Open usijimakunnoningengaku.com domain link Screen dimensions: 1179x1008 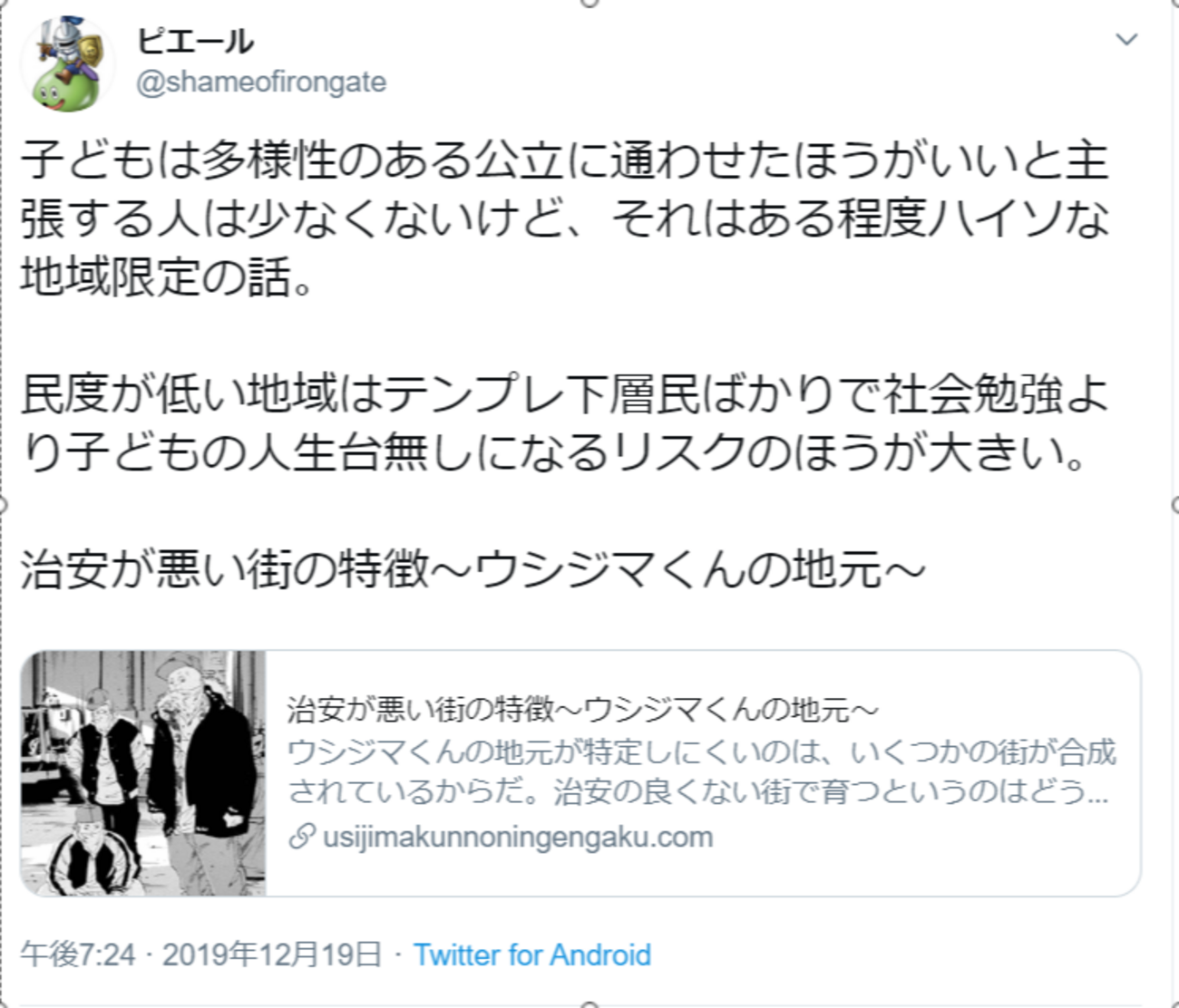[518, 837]
